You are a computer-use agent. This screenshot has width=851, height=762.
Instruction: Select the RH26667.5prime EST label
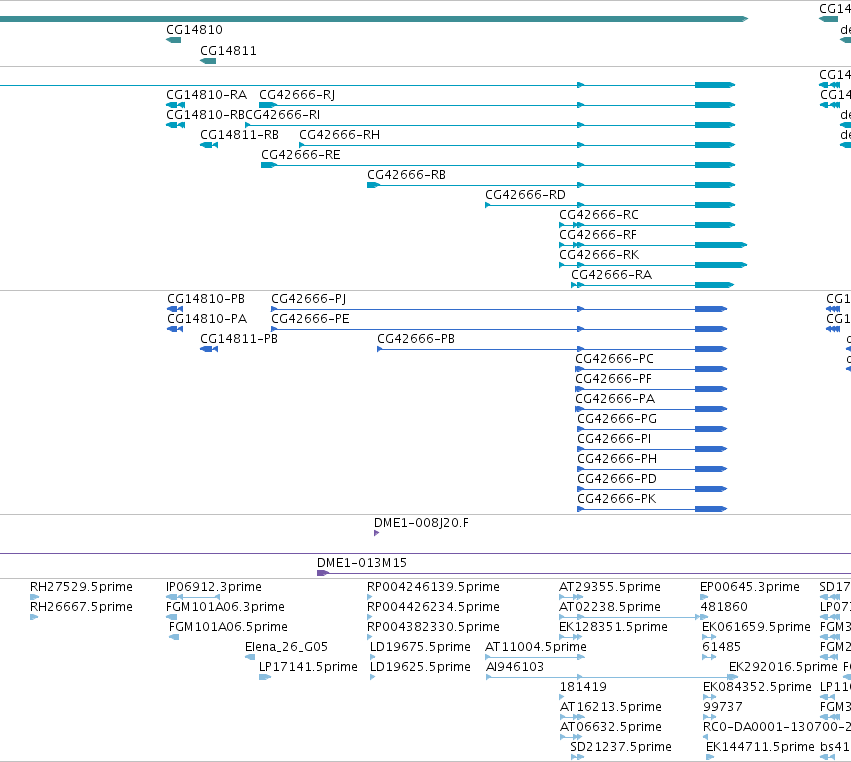pyautogui.click(x=81, y=607)
